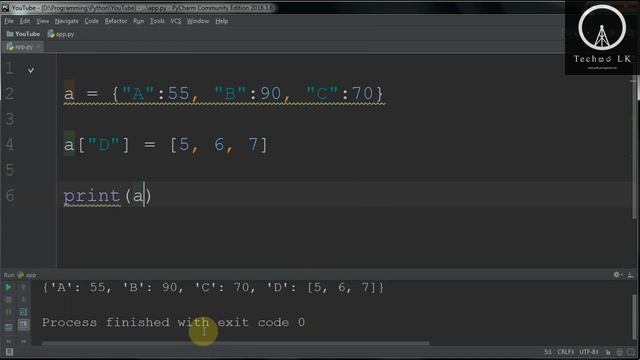Viewport: 640px width, 360px height.
Task: Click the up-arrow icon in Run panel toolbar
Action: point(24,287)
